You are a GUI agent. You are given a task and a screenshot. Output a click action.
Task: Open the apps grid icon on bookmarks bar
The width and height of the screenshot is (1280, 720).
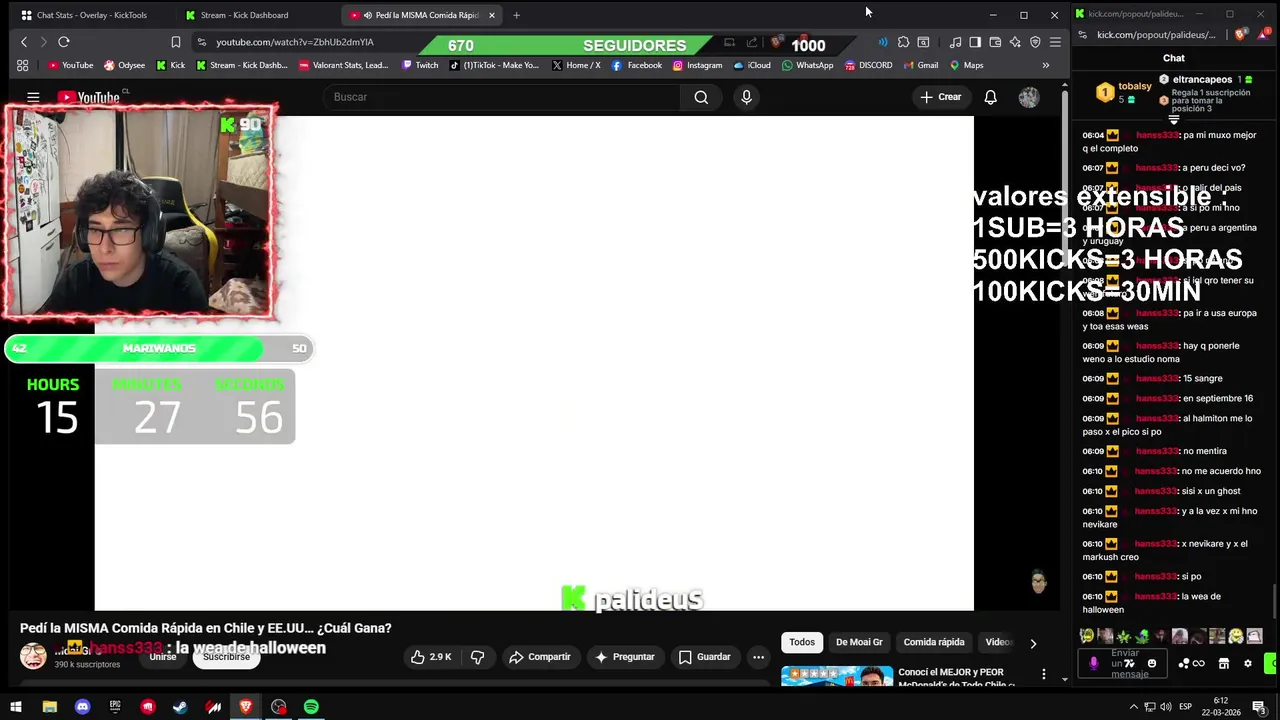pyautogui.click(x=22, y=65)
